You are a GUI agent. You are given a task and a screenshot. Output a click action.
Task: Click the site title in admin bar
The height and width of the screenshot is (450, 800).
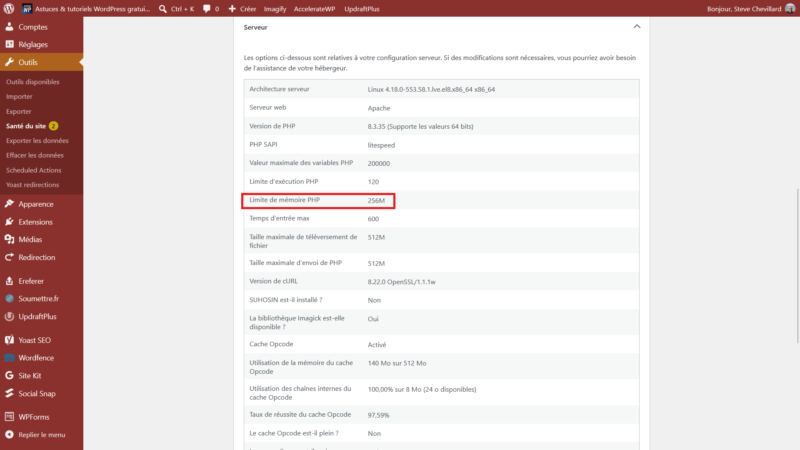coord(92,9)
